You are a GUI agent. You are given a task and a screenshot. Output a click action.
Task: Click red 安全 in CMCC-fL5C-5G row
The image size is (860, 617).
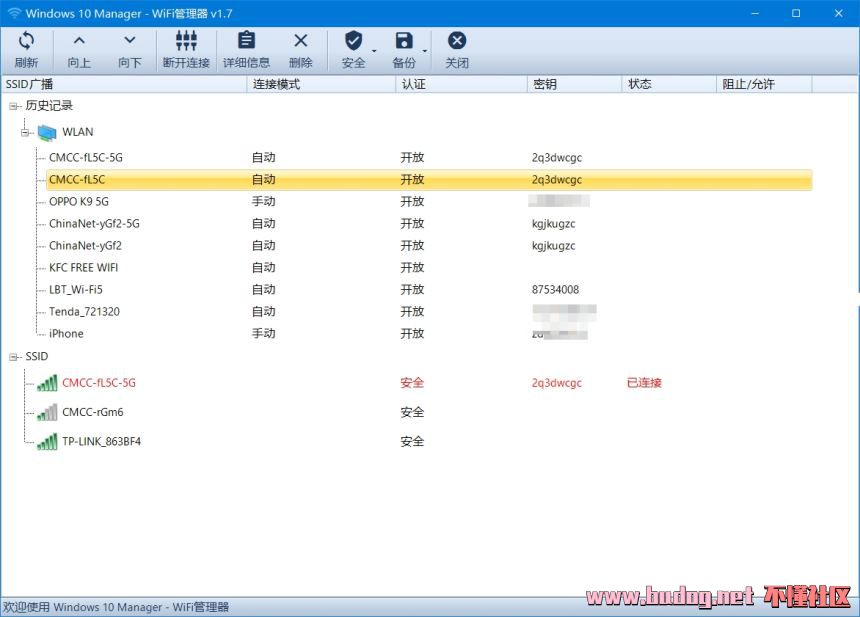pos(412,383)
